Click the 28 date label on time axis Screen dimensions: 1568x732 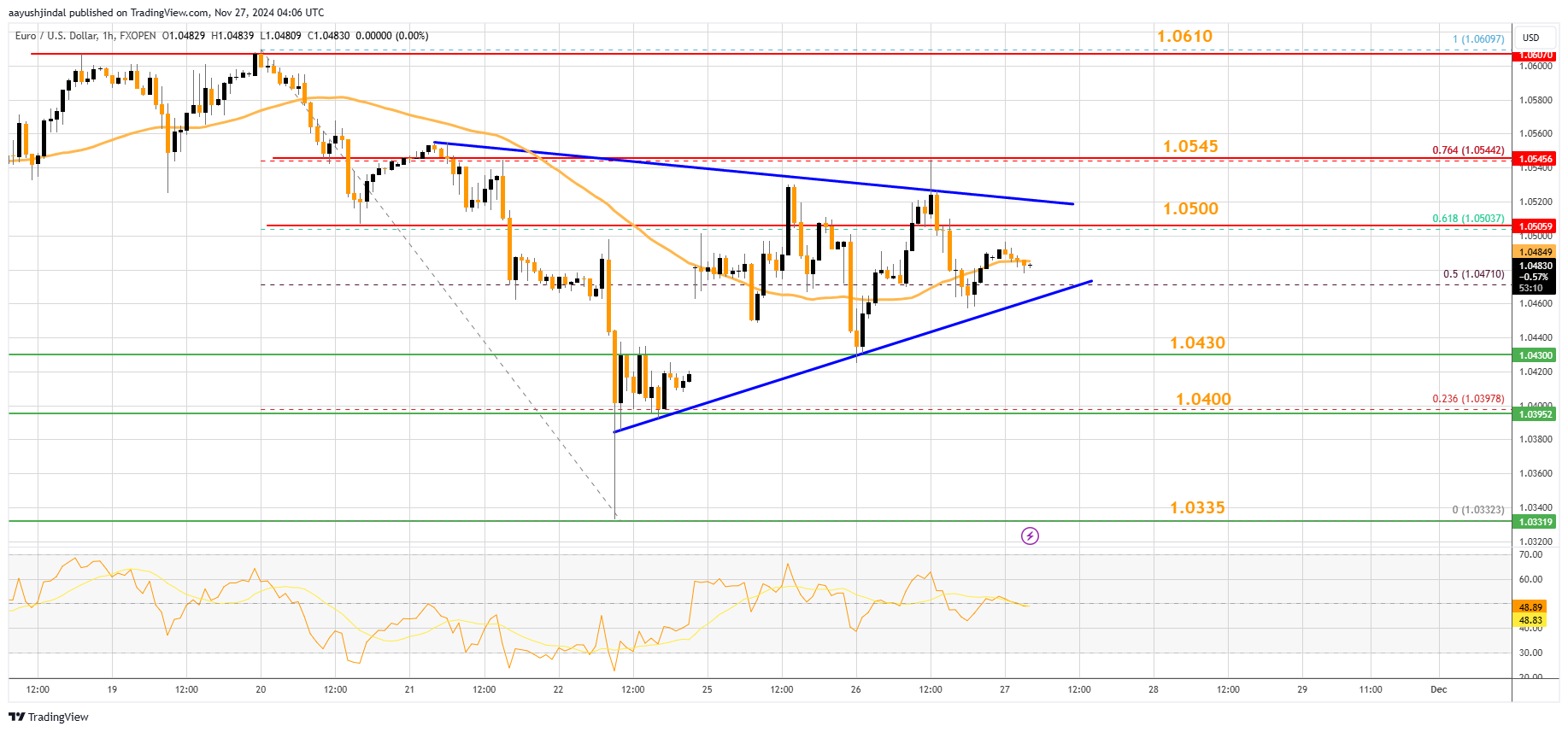[x=1154, y=689]
